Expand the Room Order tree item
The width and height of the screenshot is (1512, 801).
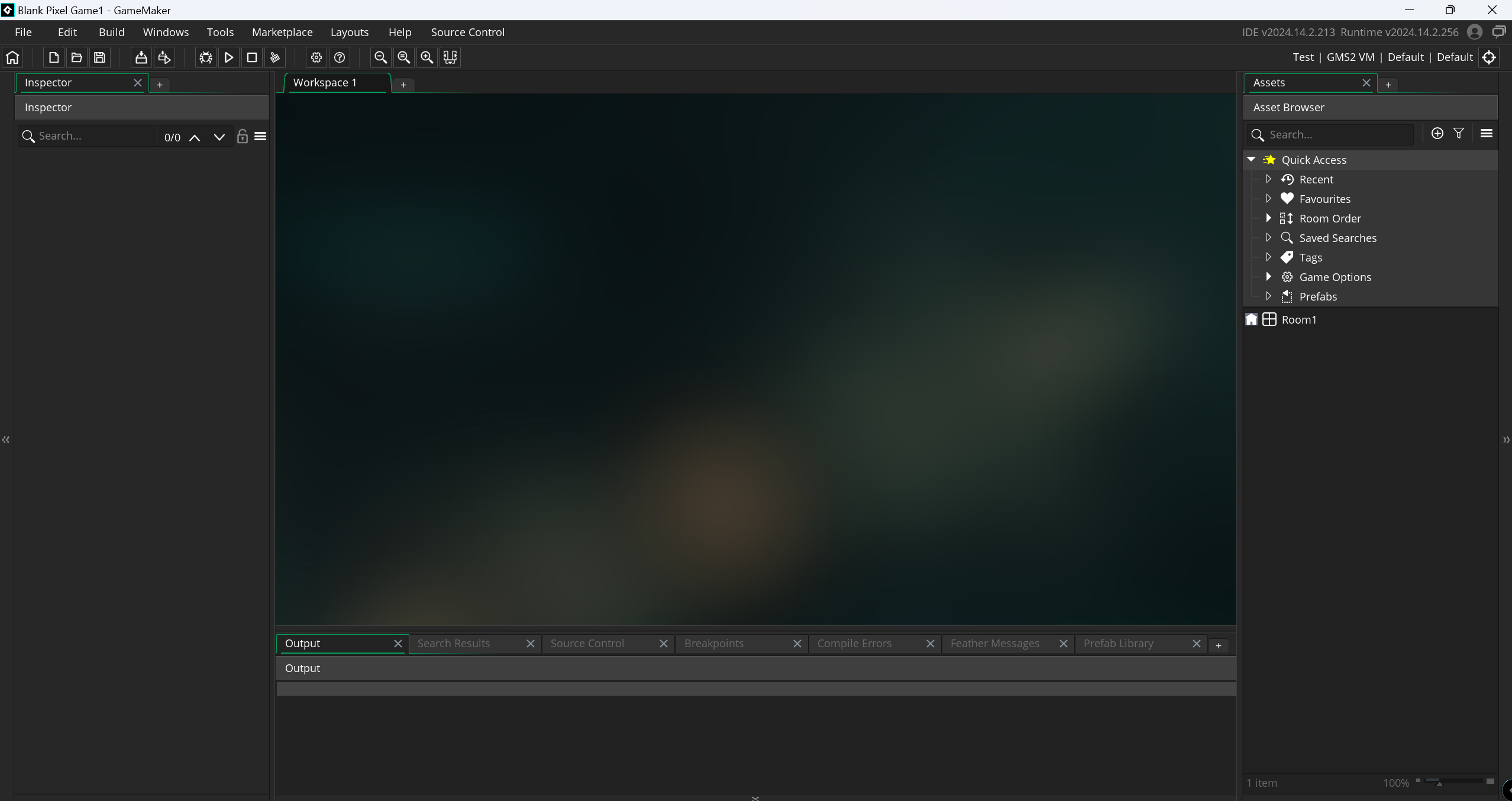click(x=1268, y=218)
